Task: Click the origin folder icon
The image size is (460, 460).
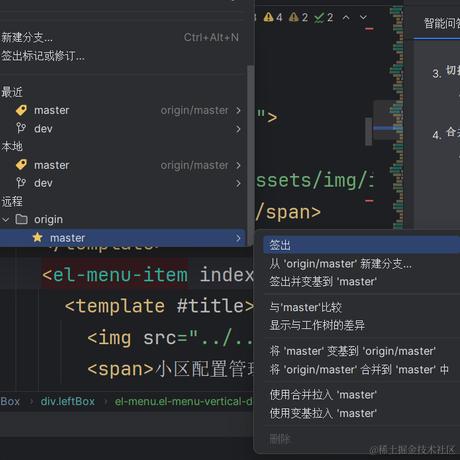Action: point(22,219)
